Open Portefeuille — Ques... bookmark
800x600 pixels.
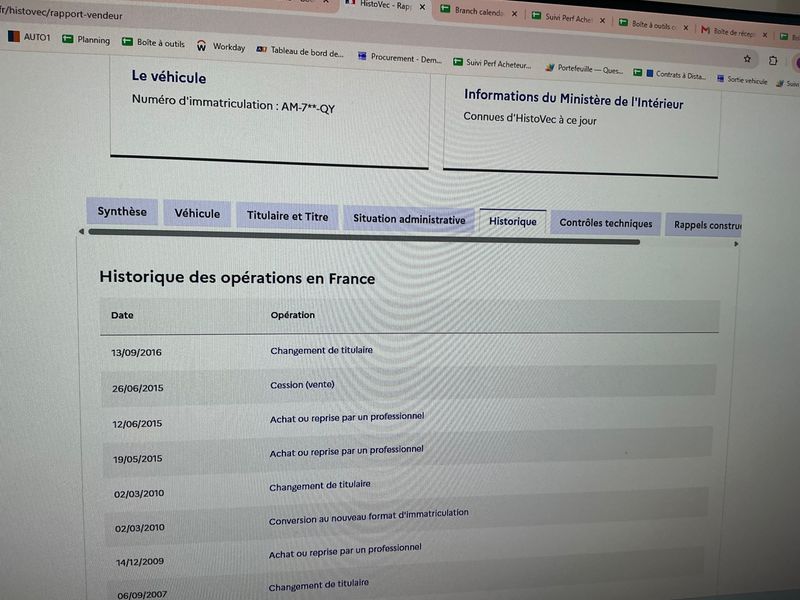[584, 69]
